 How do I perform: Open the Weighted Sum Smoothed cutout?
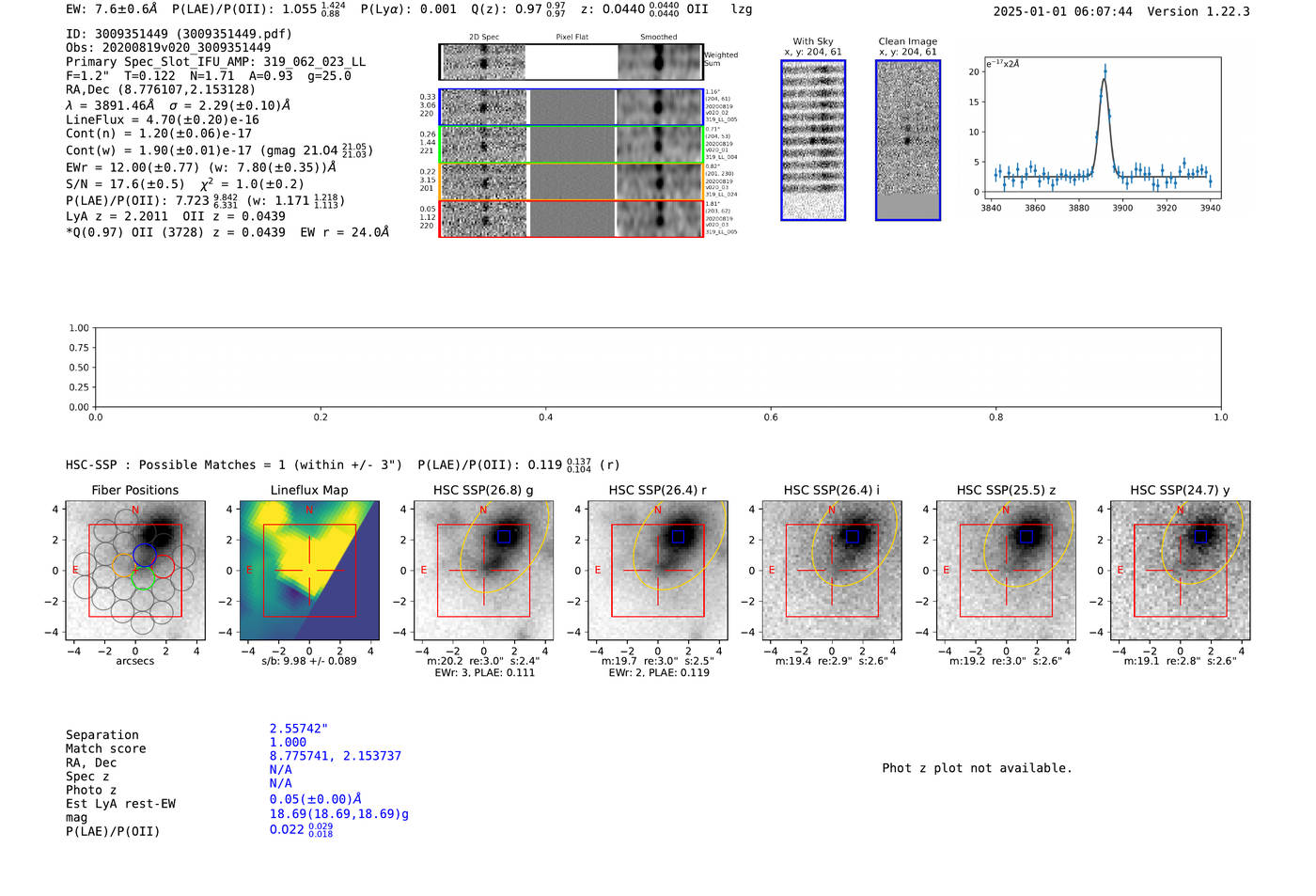coord(659,62)
